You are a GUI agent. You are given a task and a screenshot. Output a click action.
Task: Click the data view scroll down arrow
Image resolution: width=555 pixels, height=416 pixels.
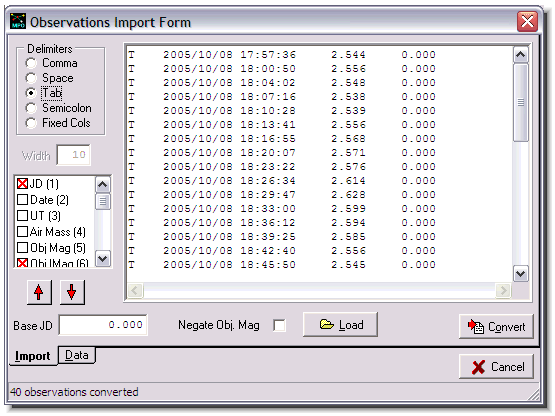coord(521,274)
